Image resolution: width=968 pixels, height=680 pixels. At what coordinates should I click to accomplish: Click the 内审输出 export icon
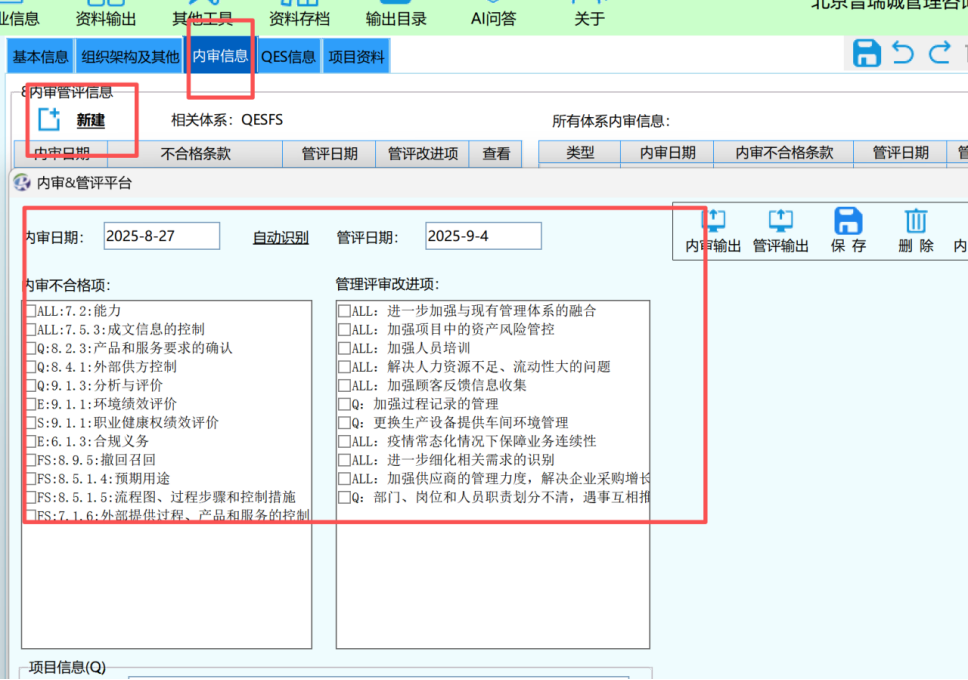[x=713, y=230]
